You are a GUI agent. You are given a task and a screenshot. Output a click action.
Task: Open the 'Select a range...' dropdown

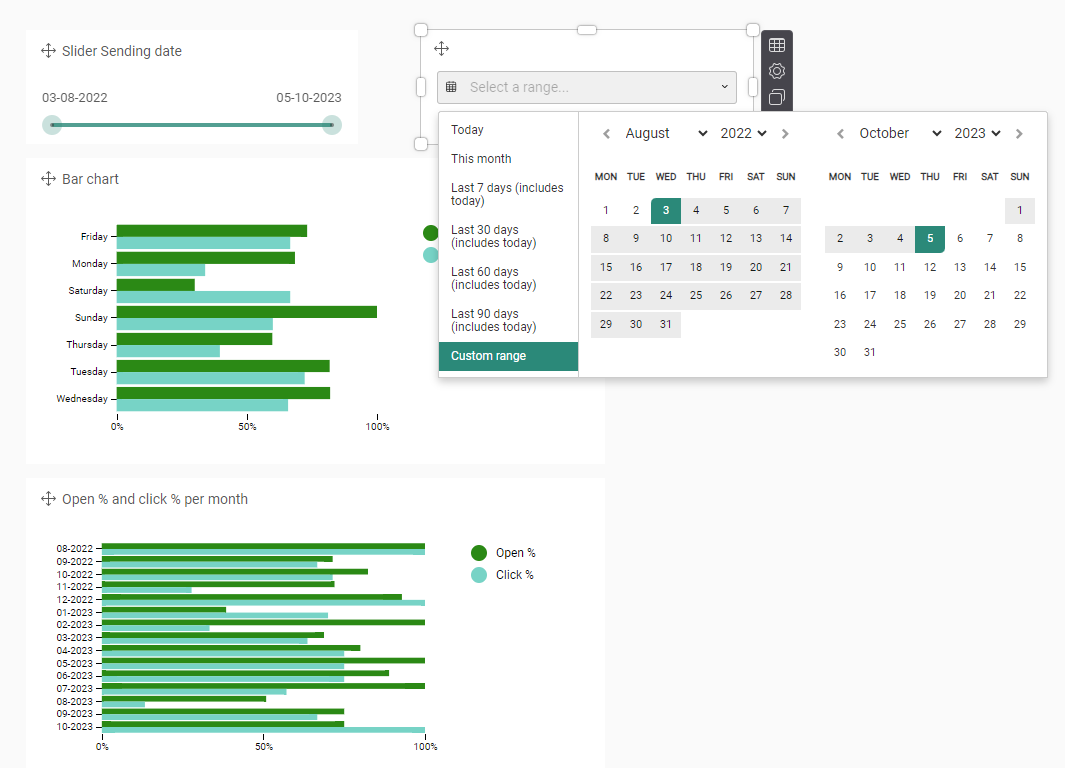point(586,87)
